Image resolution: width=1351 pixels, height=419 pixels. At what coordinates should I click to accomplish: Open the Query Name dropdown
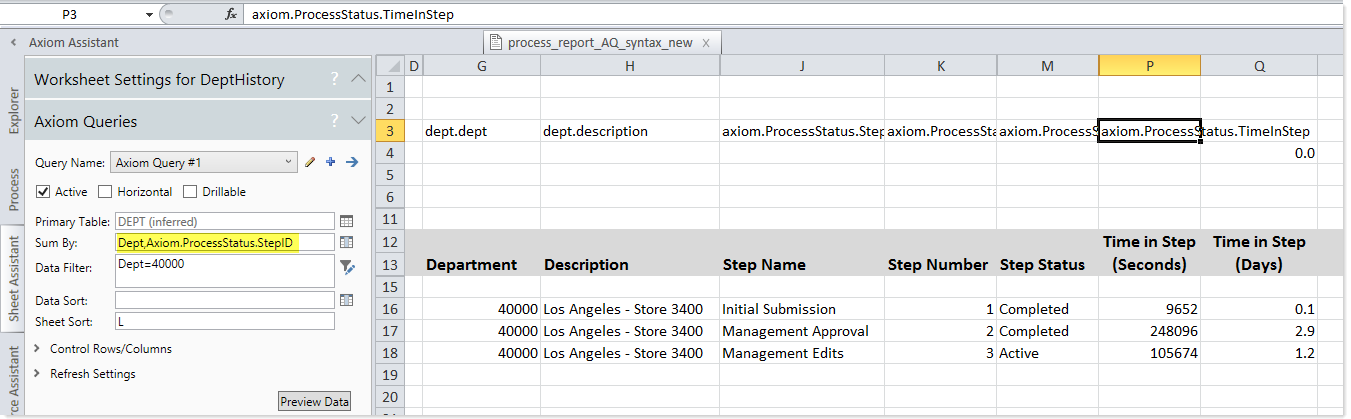point(288,162)
